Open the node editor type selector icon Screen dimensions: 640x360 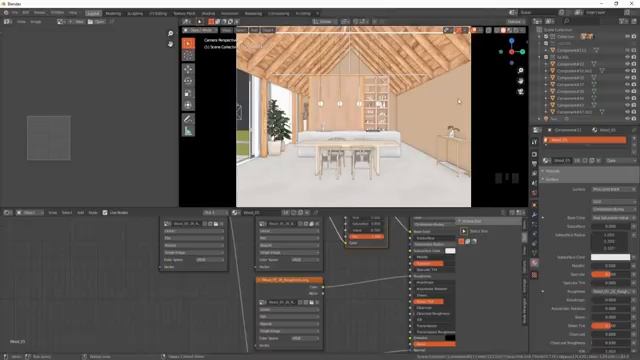pyautogui.click(x=8, y=213)
